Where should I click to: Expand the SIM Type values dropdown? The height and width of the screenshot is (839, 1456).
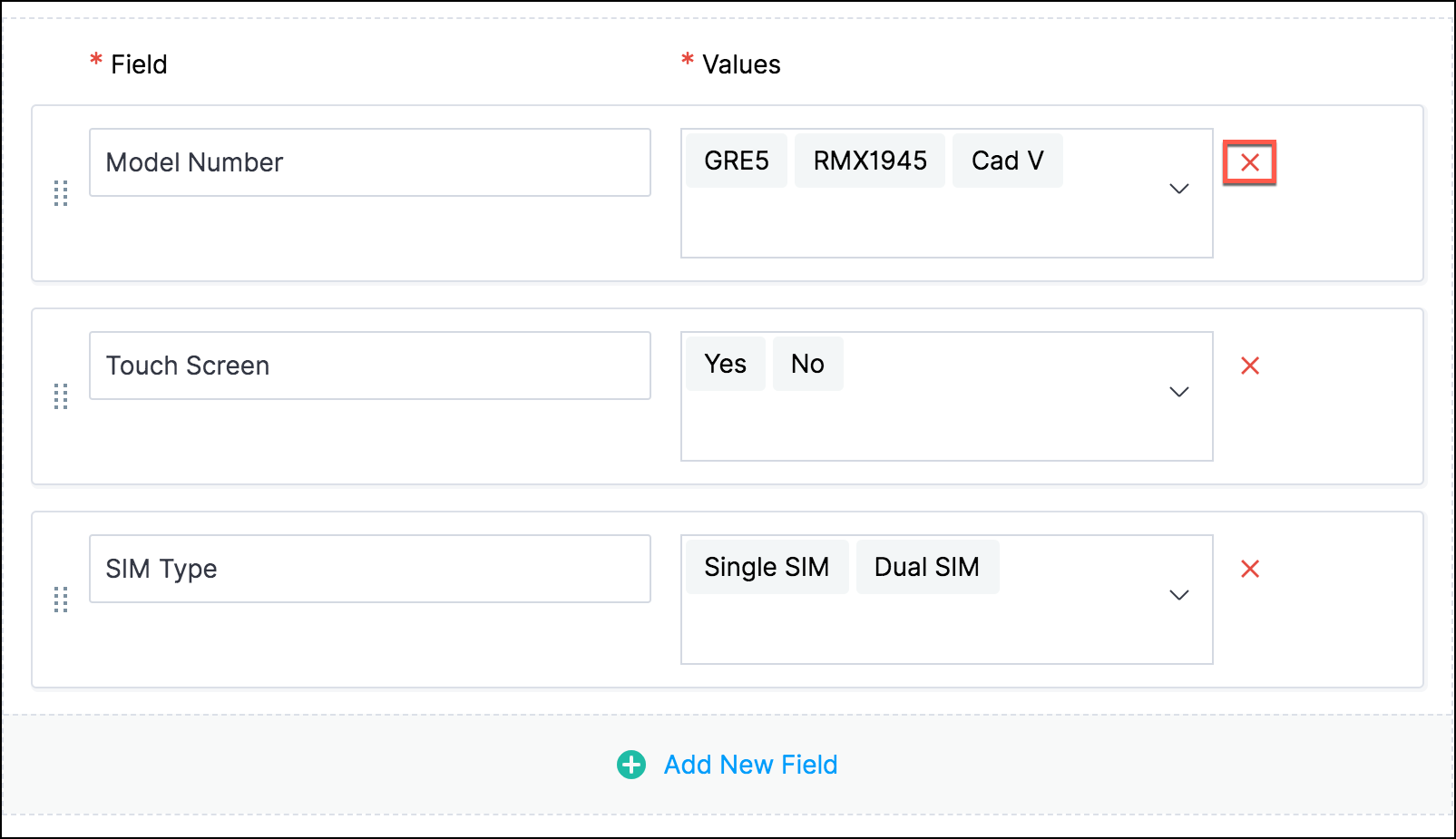point(1178,595)
